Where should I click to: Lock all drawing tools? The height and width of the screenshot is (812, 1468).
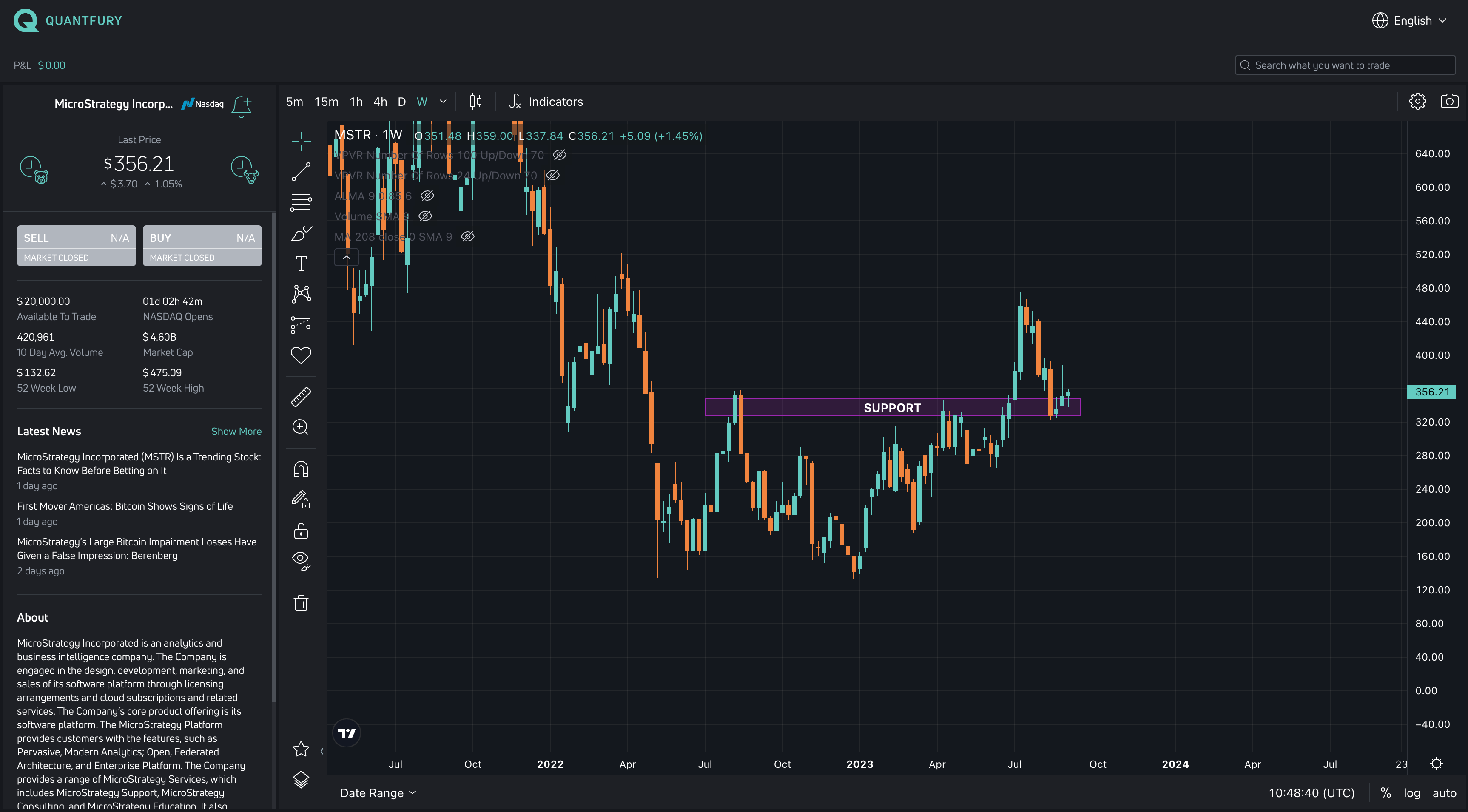(x=301, y=531)
